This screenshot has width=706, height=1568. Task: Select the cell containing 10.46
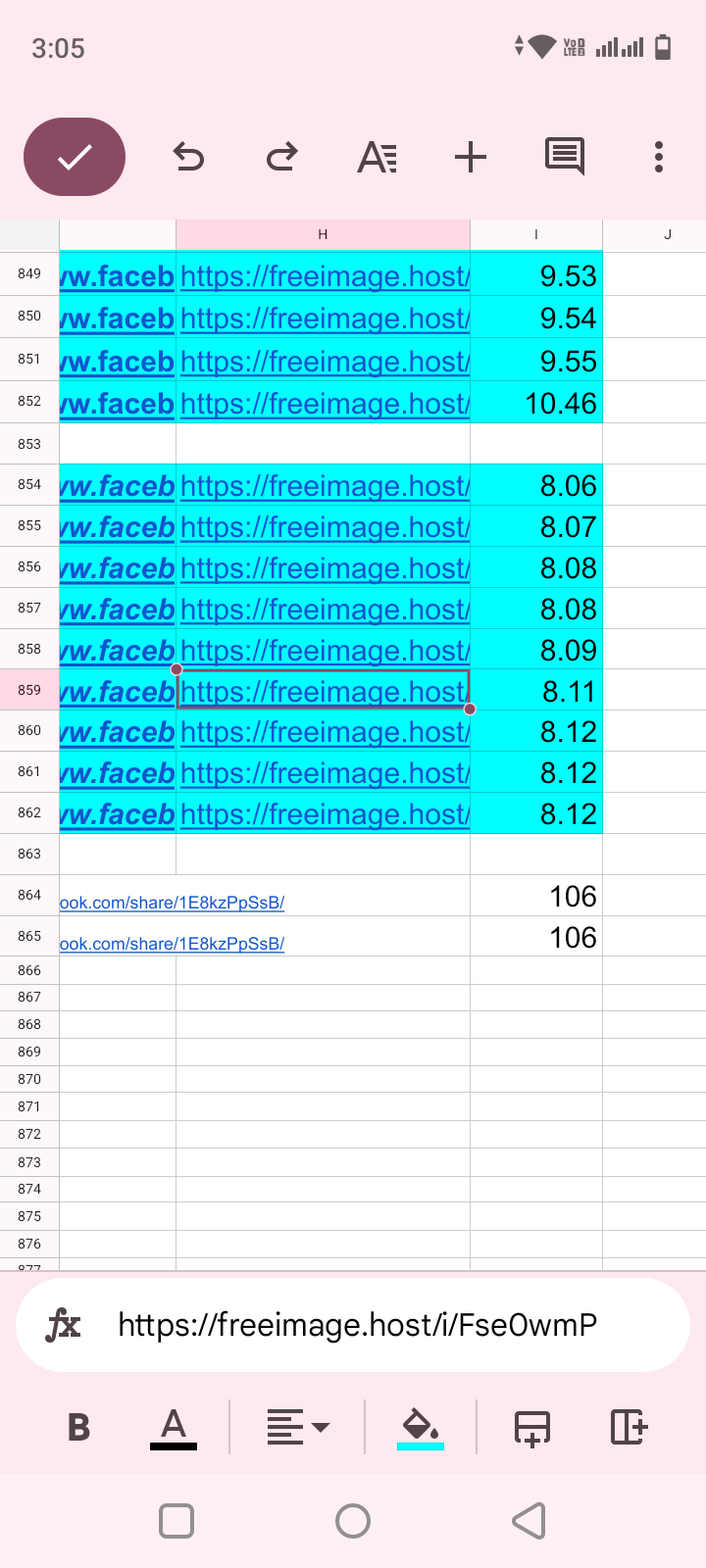click(x=536, y=403)
